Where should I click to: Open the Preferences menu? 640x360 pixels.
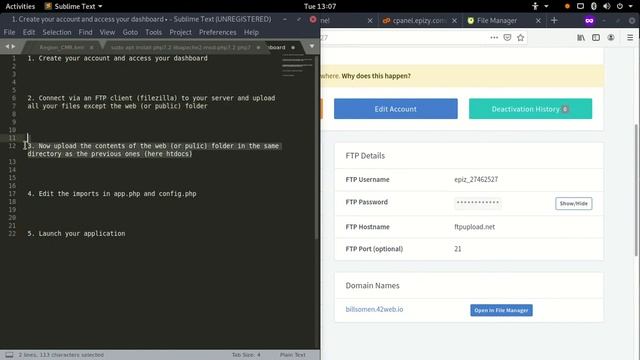[218, 32]
